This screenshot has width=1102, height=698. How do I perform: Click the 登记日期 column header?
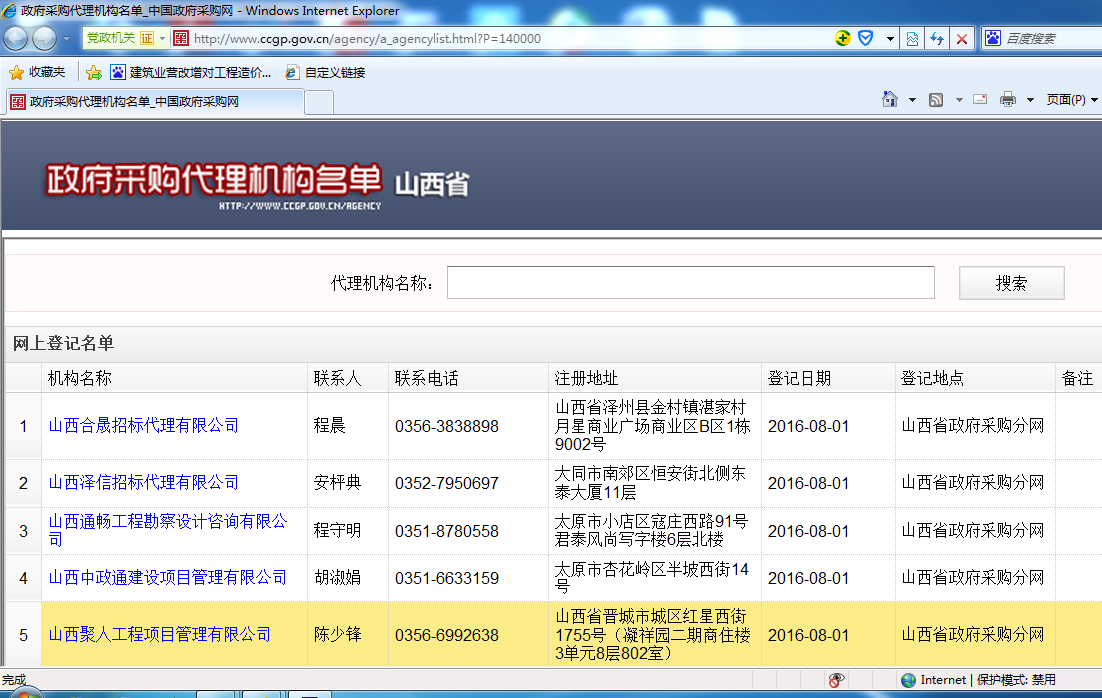pyautogui.click(x=800, y=378)
